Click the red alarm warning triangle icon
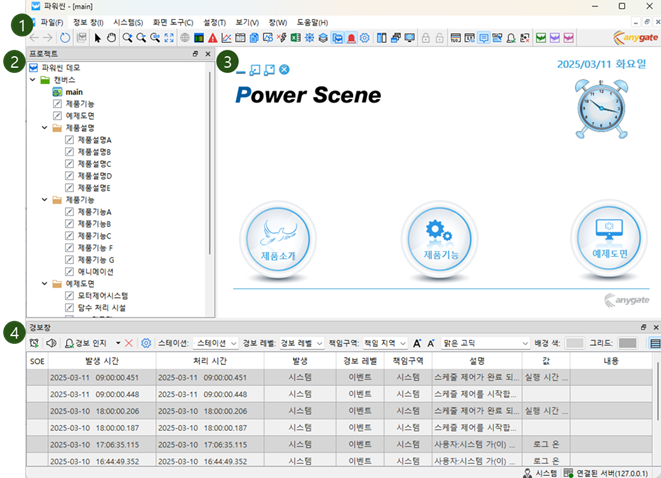 (x=213, y=38)
